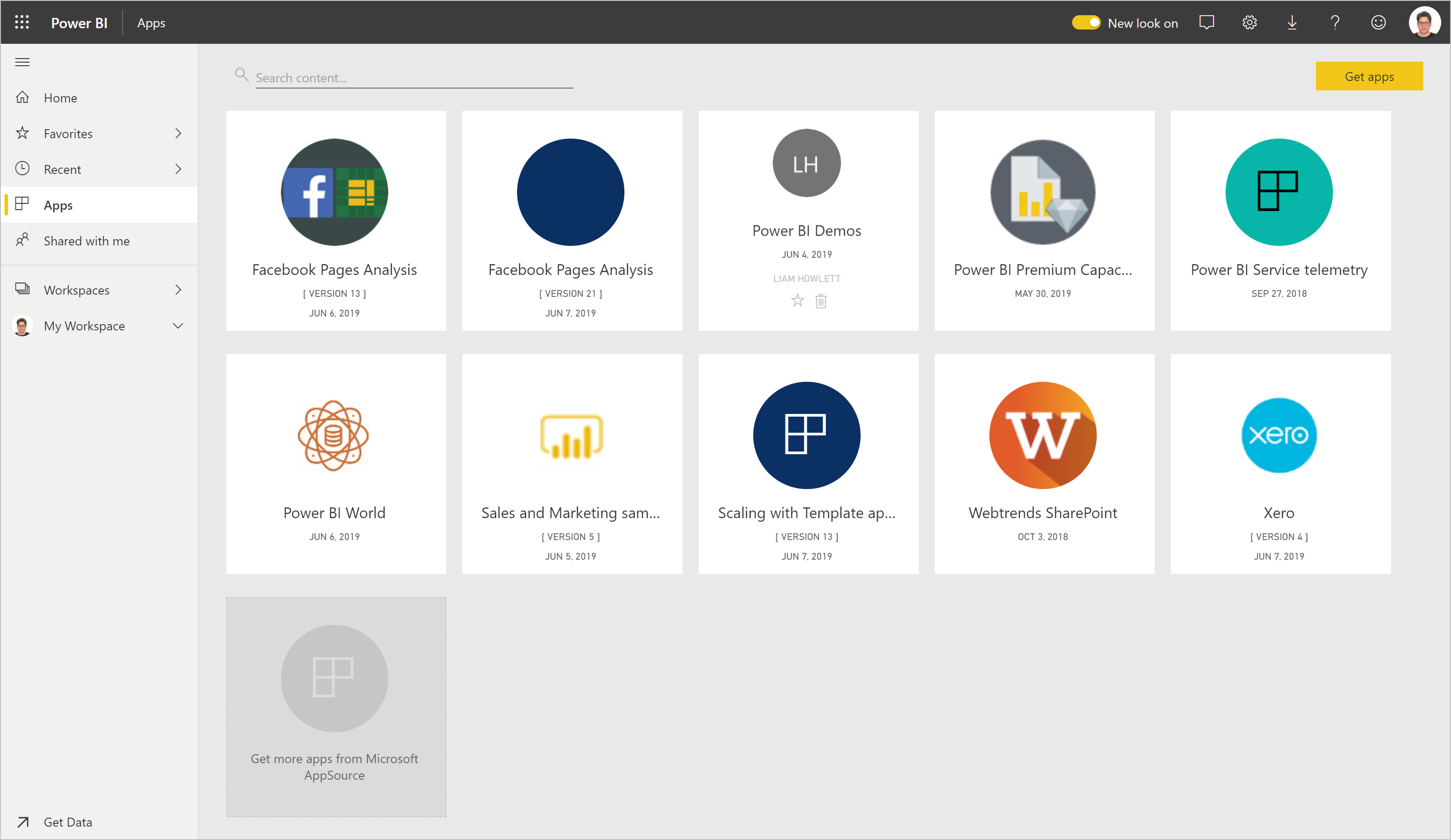Click the LH Power BI Demos icon
1451x840 pixels.
point(807,164)
